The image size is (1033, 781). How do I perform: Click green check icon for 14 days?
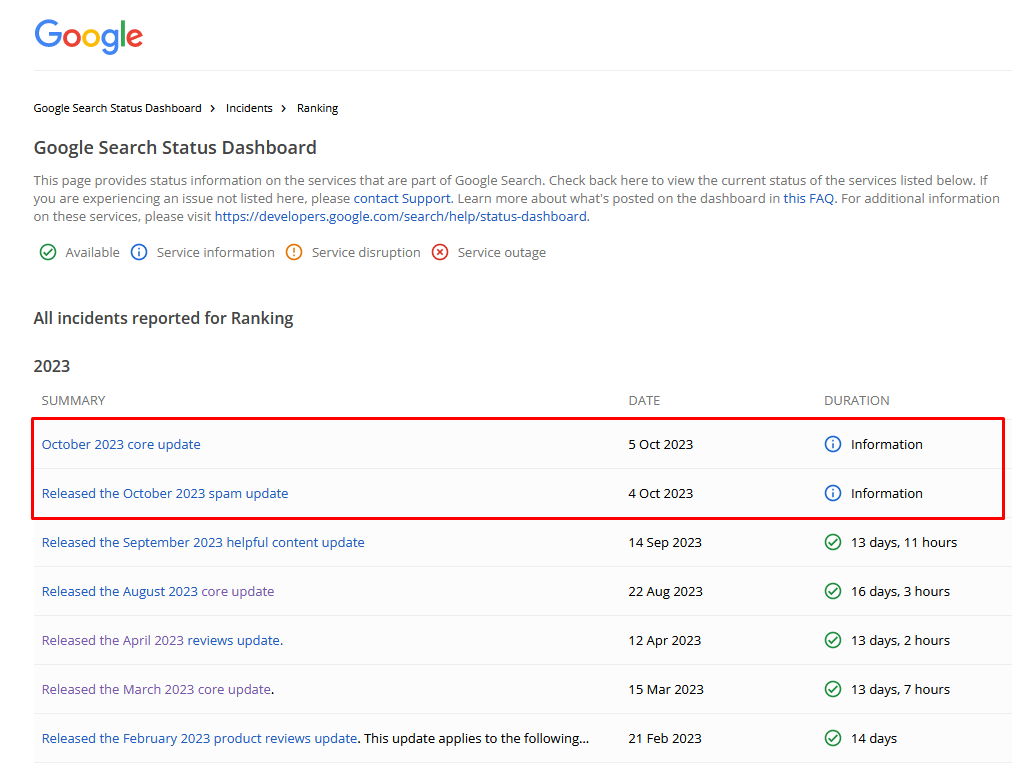(x=833, y=738)
